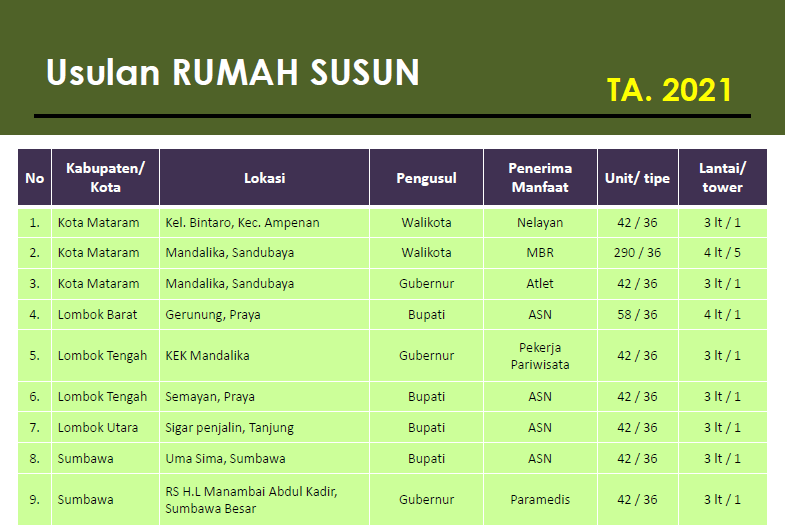Select the "Kabupaten/Kota" column header
The width and height of the screenshot is (785, 527).
point(105,178)
